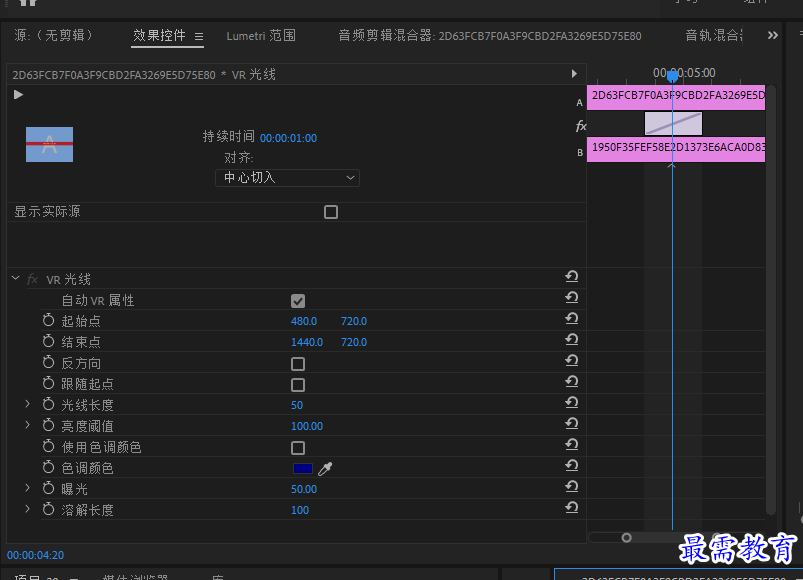Click the fx toggle icon beside VR 光线
The image size is (803, 580).
tap(32, 279)
